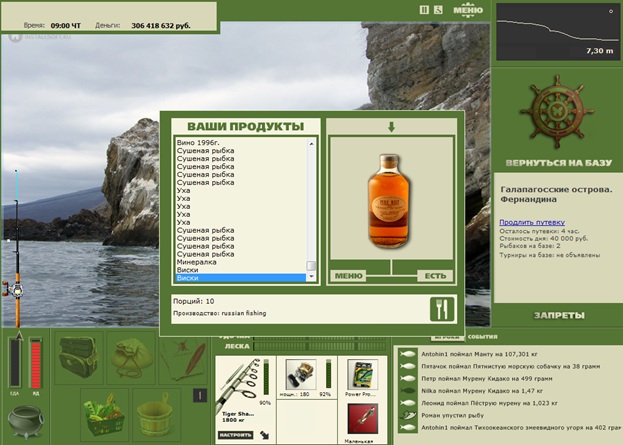Click the food level ЕДА gauge
The width and height of the screenshot is (623, 445).
(15, 362)
